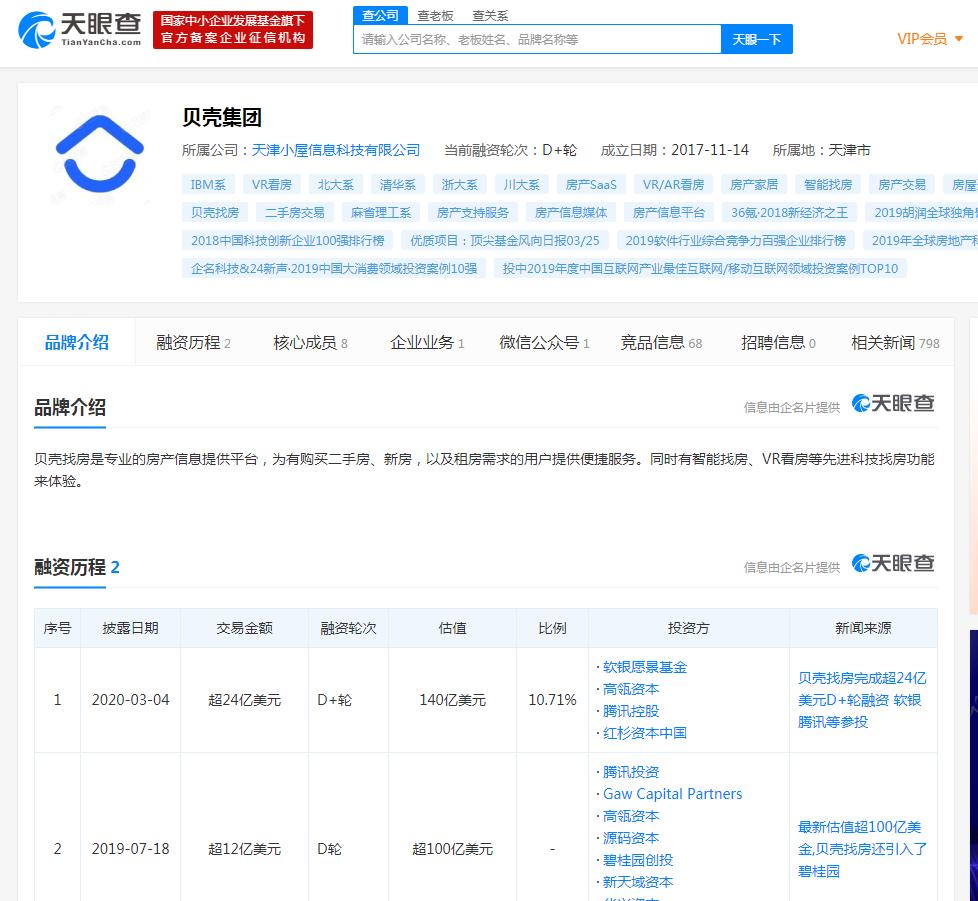This screenshot has height=901, width=978.
Task: Click the 二手房交易 tag
Action: click(294, 213)
